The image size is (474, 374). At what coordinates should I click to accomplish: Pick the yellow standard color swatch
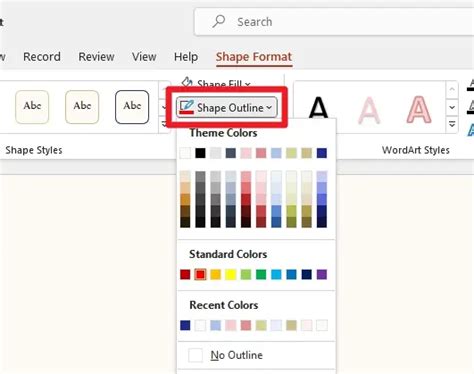231,274
